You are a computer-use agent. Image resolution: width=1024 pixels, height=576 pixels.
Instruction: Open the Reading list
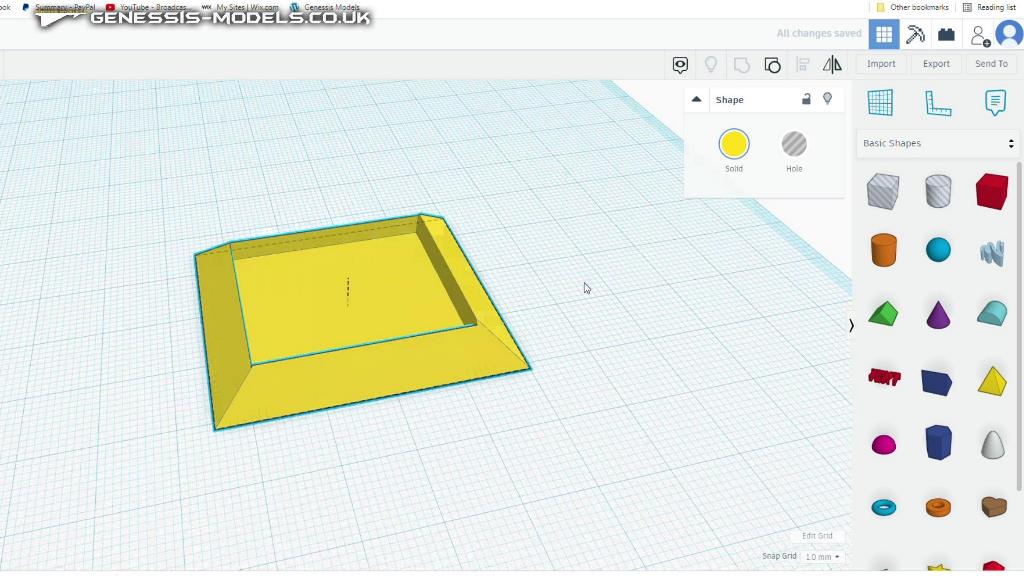(989, 7)
